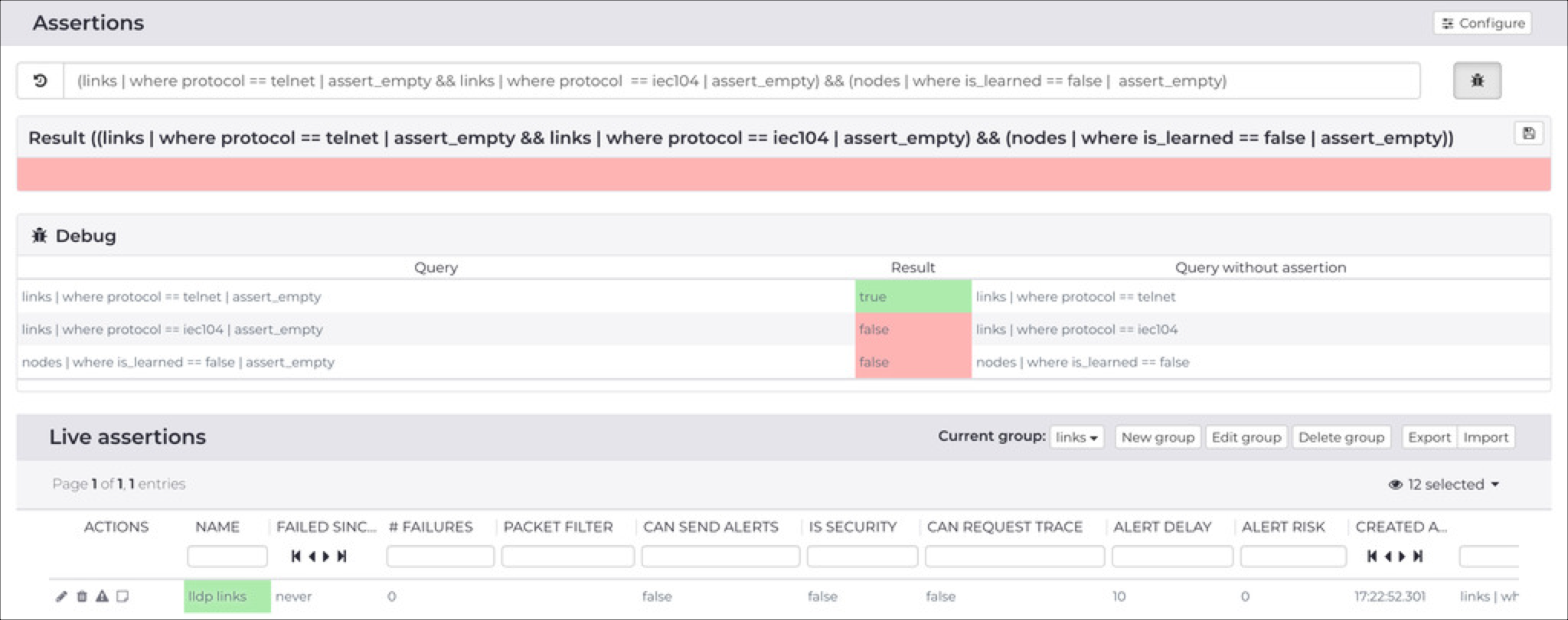This screenshot has height=620, width=1568.
Task: Click the red failed result bar
Action: pyautogui.click(x=784, y=175)
